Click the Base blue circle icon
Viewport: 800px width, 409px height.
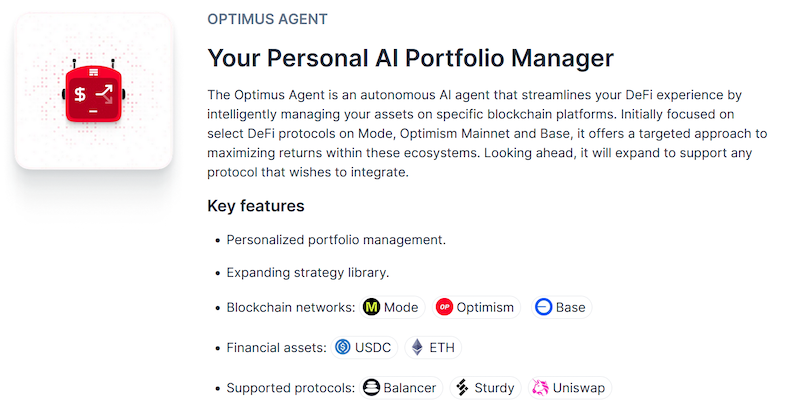tap(543, 307)
